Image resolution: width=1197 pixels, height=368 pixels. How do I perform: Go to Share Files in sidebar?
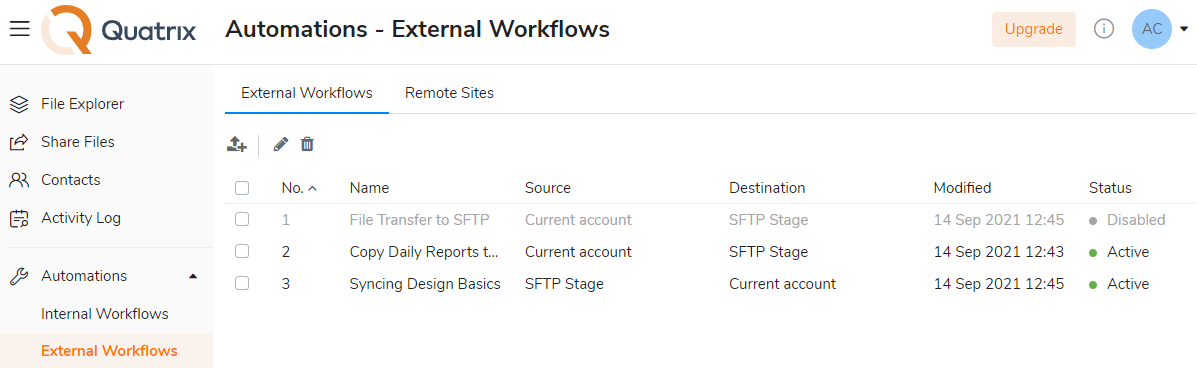coord(78,142)
